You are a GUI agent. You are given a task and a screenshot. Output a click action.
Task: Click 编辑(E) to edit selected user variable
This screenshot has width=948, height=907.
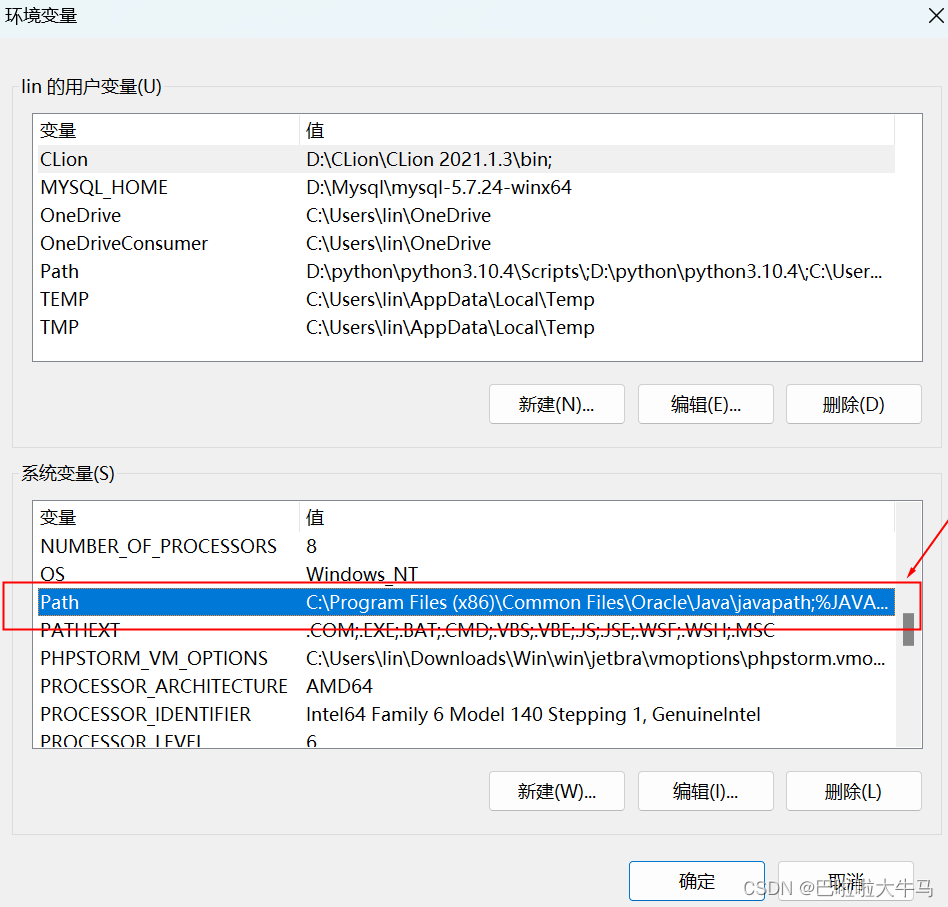point(705,404)
